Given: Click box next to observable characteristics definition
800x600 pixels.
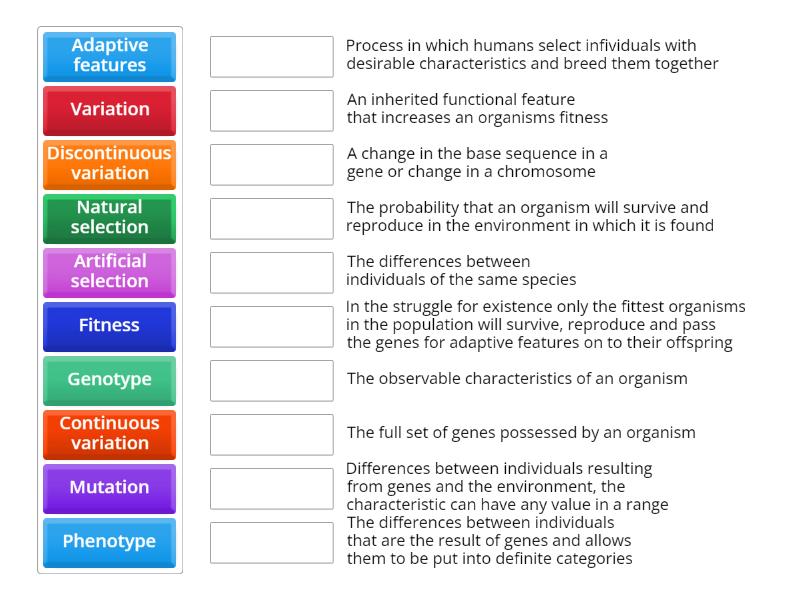Looking at the screenshot, I should tap(272, 381).
